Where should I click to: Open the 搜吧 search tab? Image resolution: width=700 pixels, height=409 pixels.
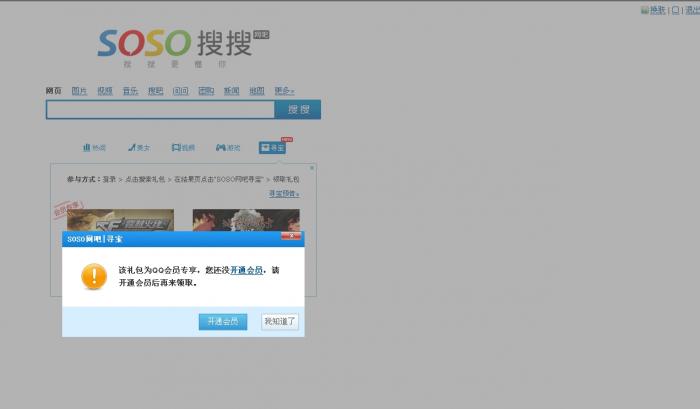click(155, 91)
